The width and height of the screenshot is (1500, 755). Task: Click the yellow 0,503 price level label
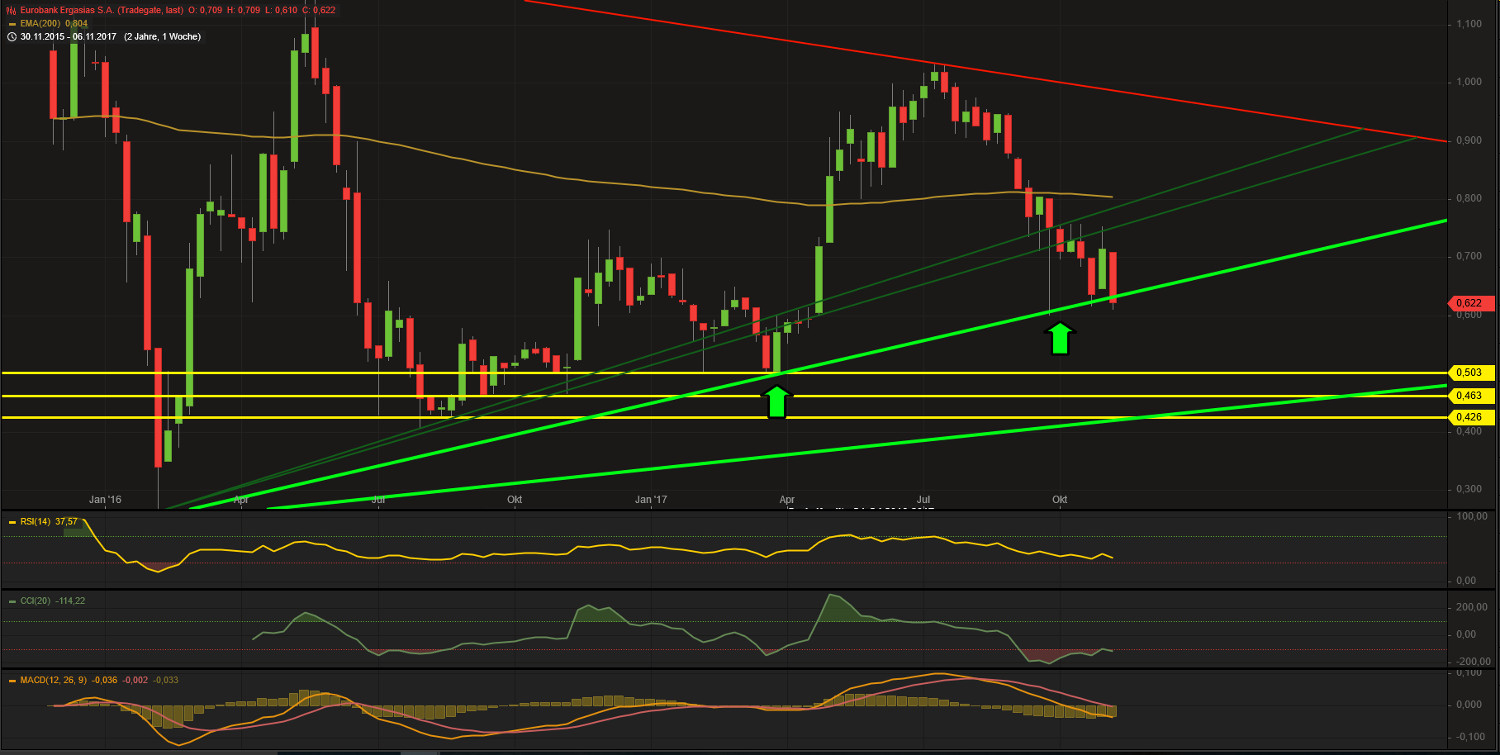click(1470, 372)
